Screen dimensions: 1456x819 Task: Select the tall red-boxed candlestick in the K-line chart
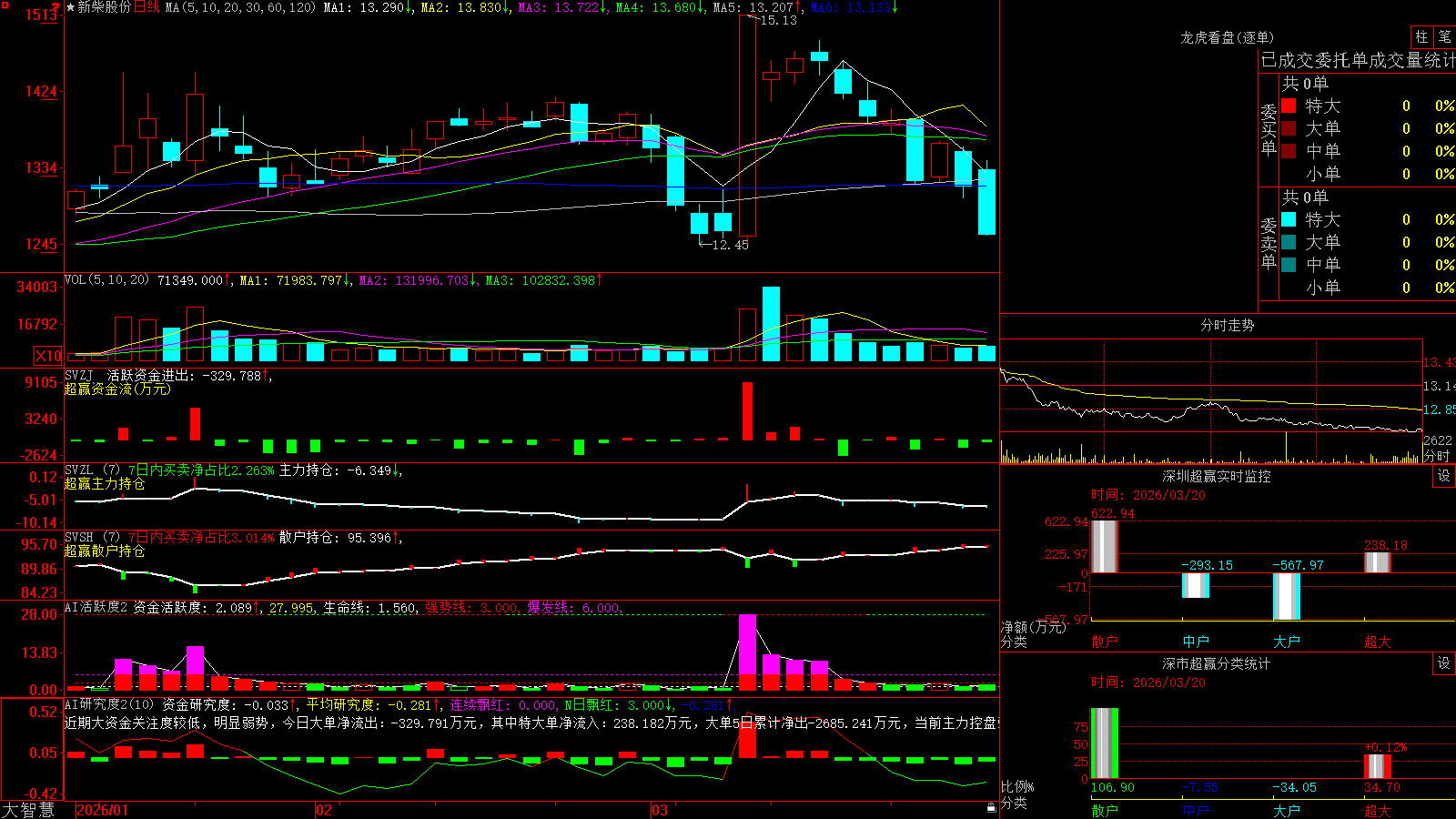tap(747, 126)
